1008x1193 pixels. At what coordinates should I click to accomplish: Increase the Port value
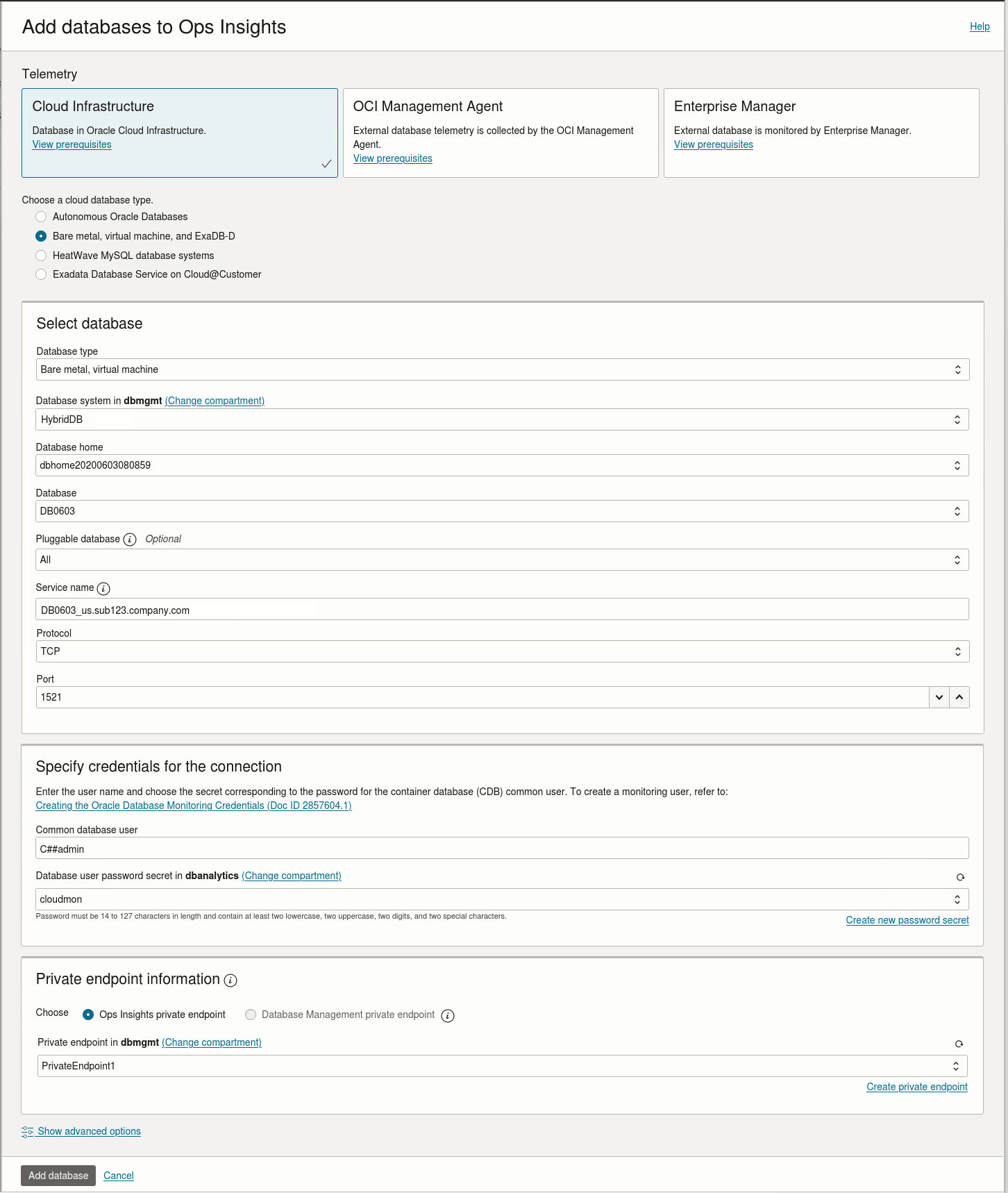[x=959, y=697]
